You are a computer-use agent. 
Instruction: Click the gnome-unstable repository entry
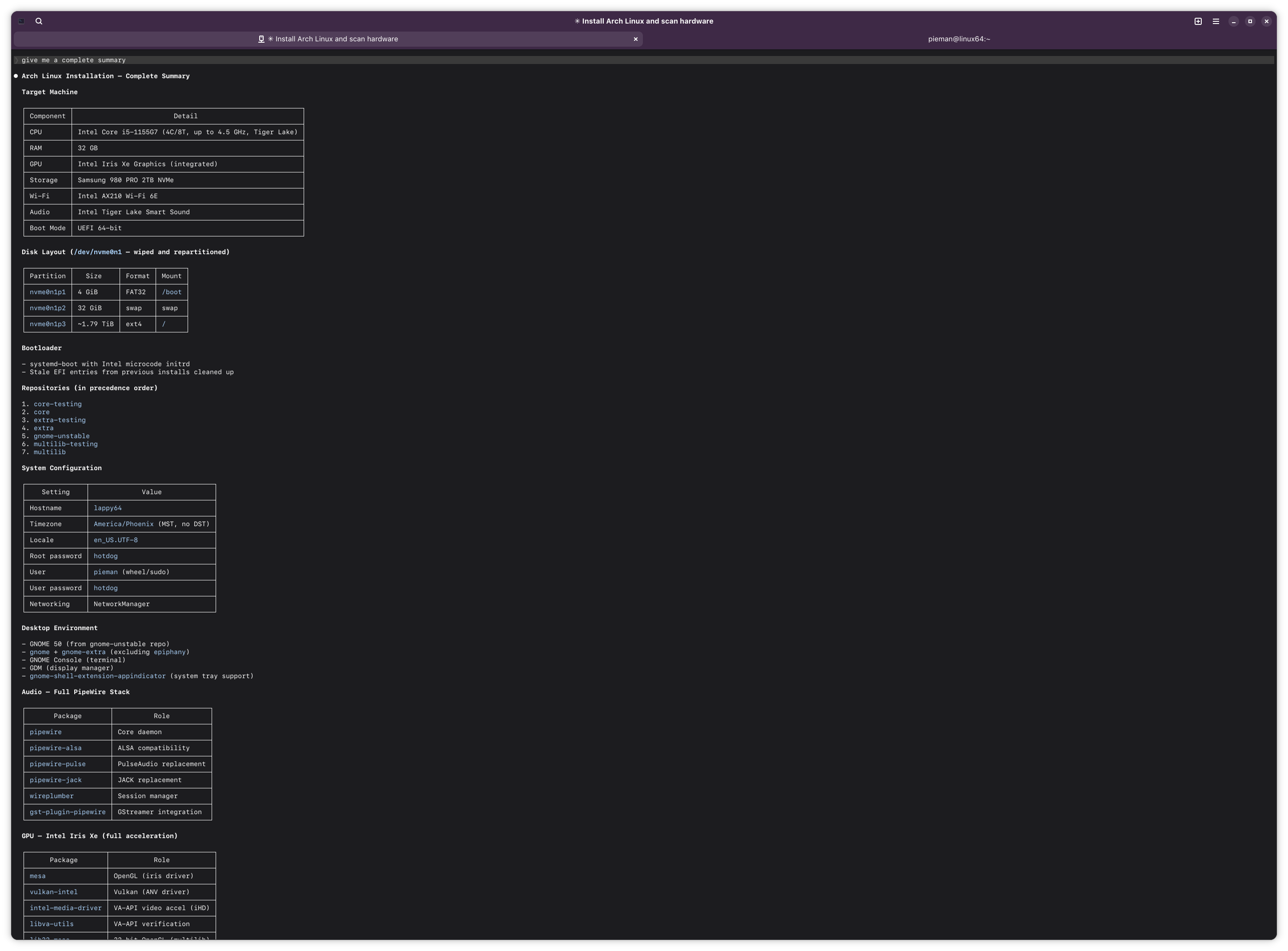point(62,436)
